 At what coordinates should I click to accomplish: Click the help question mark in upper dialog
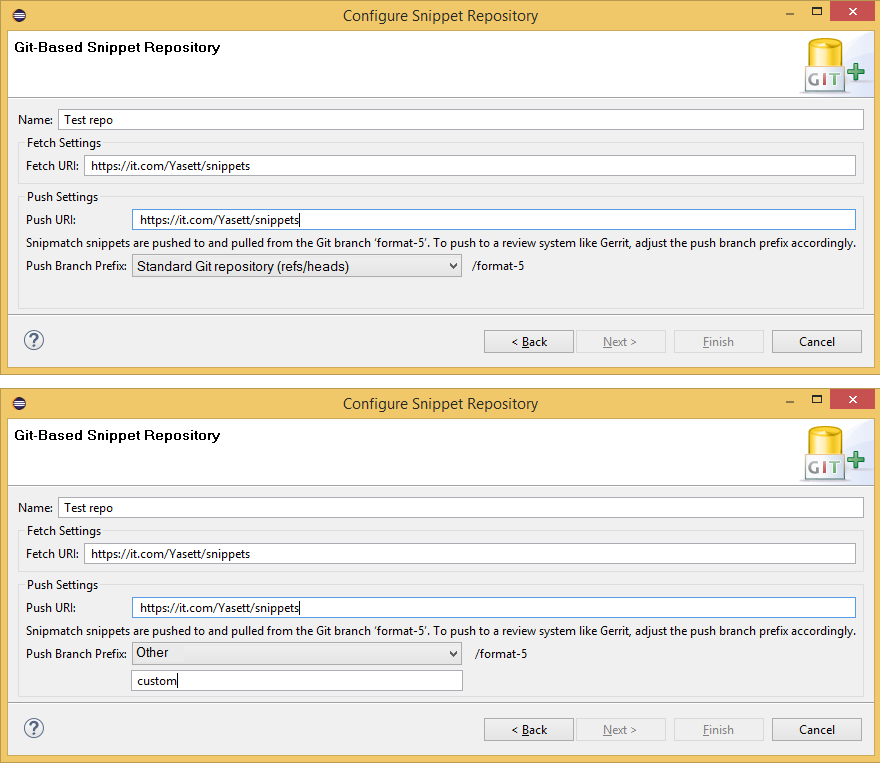point(34,341)
